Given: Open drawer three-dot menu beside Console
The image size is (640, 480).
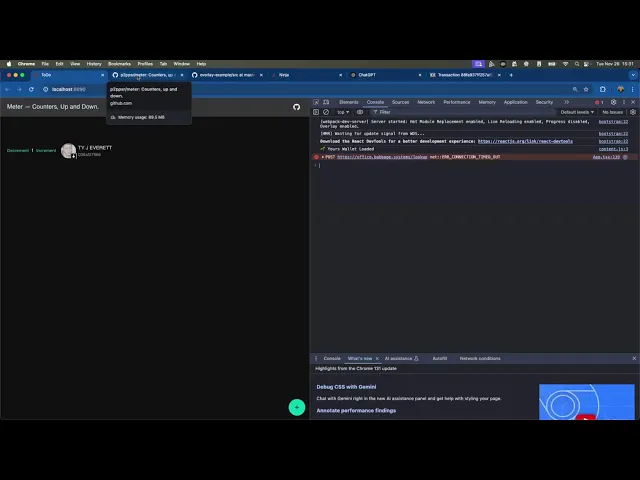Looking at the screenshot, I should pos(316,358).
